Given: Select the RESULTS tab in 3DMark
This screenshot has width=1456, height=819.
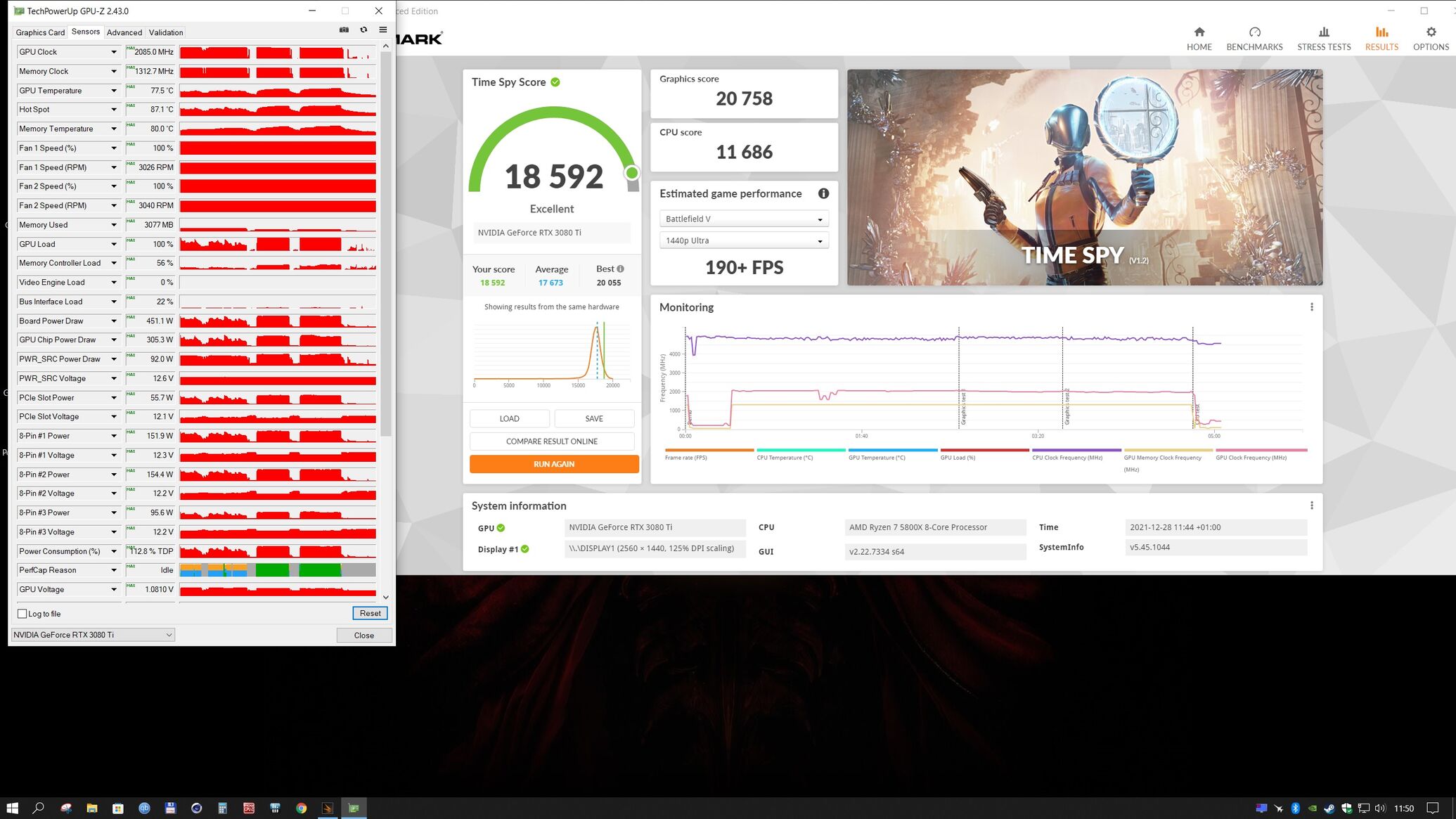Looking at the screenshot, I should point(1381,39).
